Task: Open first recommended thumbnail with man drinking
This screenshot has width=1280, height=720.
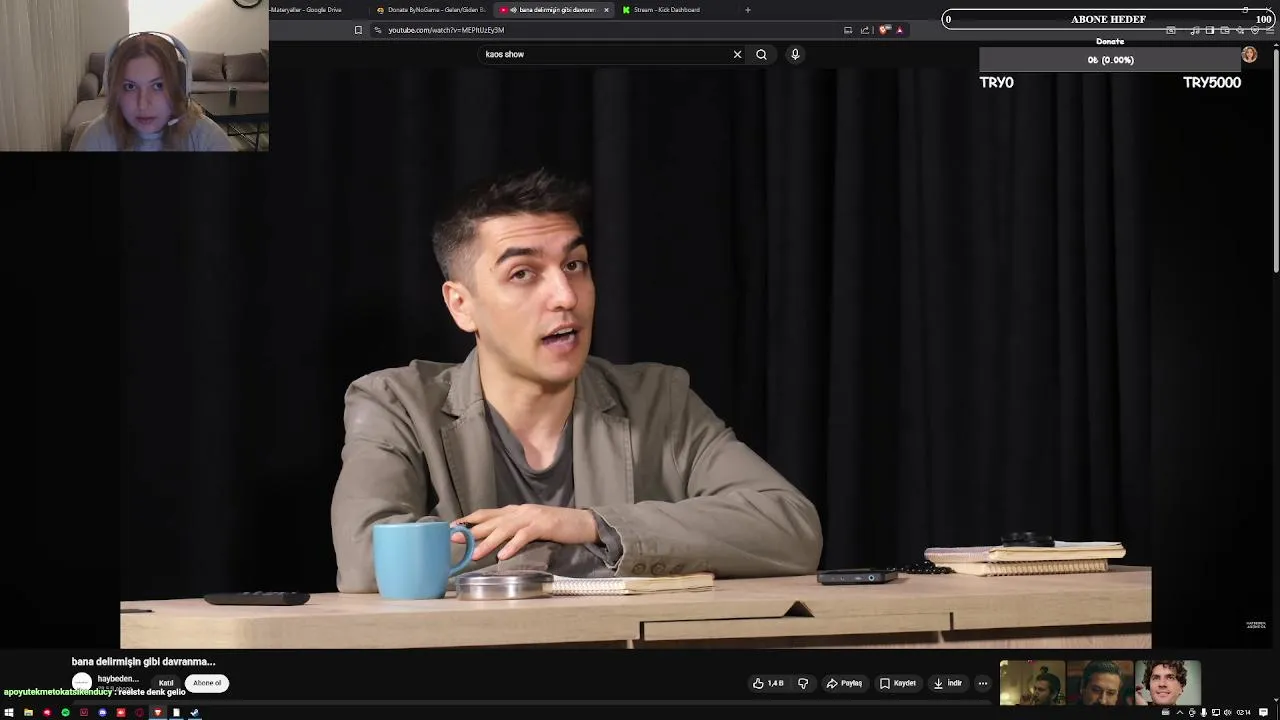Action: [1032, 682]
